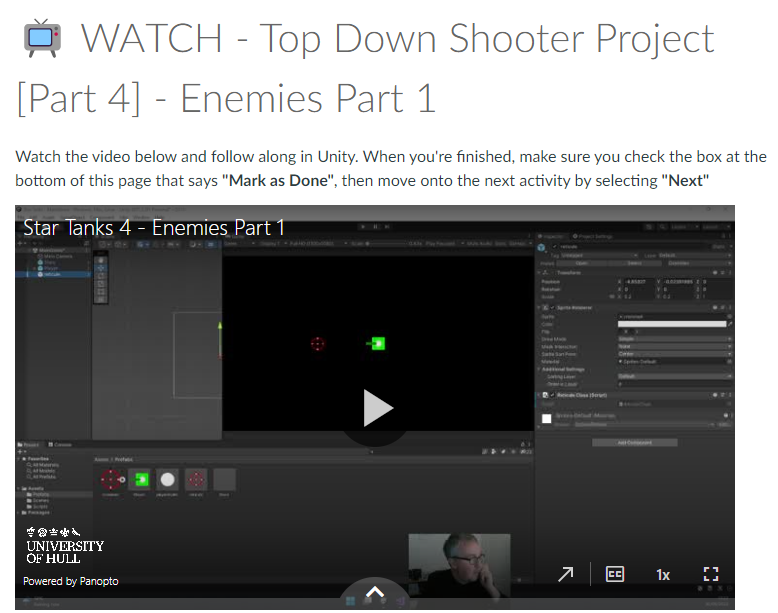Open the 1x playback speed menu
This screenshot has height=613, width=778.
[663, 574]
